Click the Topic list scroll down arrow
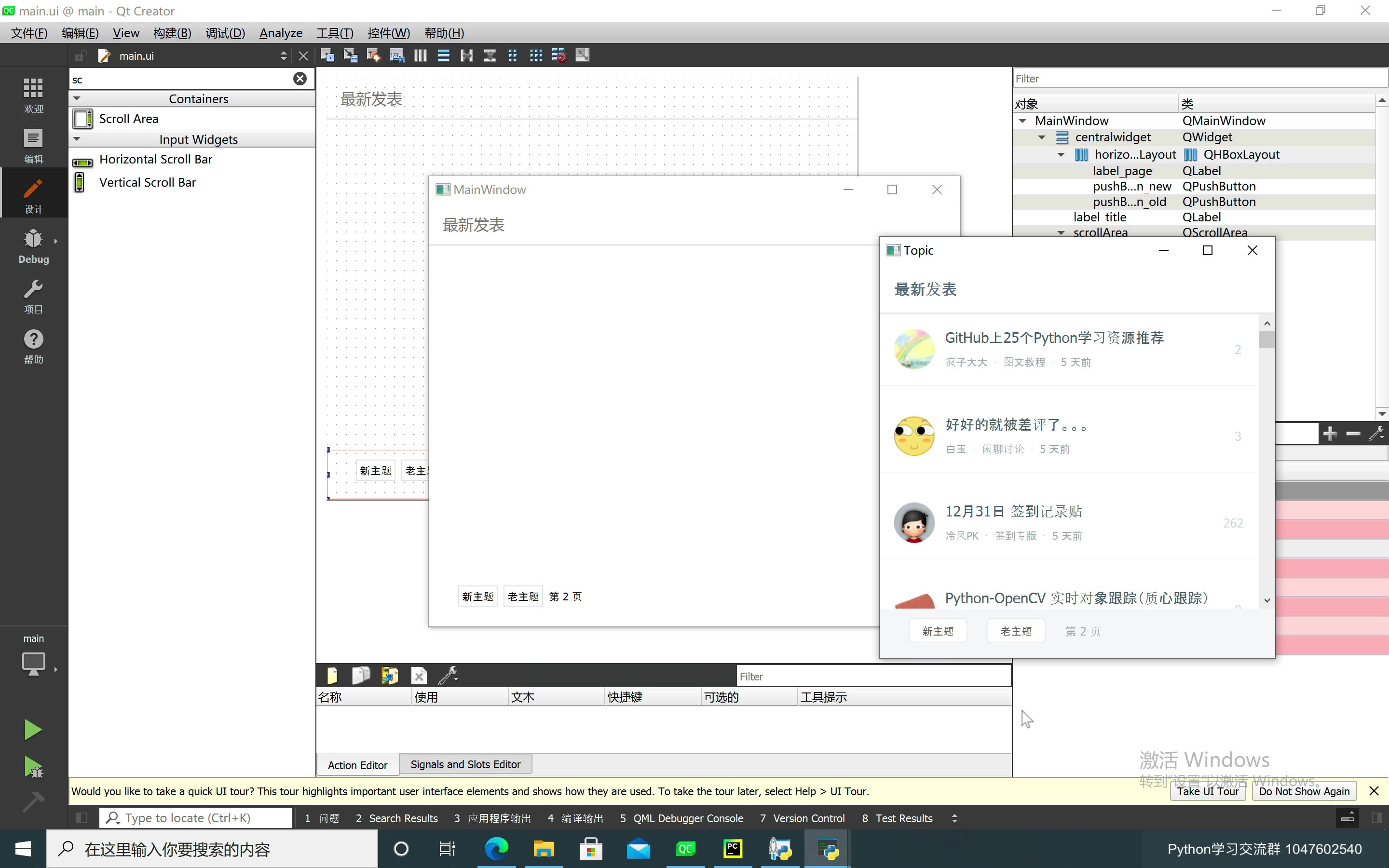The height and width of the screenshot is (868, 1389). coord(1267,600)
